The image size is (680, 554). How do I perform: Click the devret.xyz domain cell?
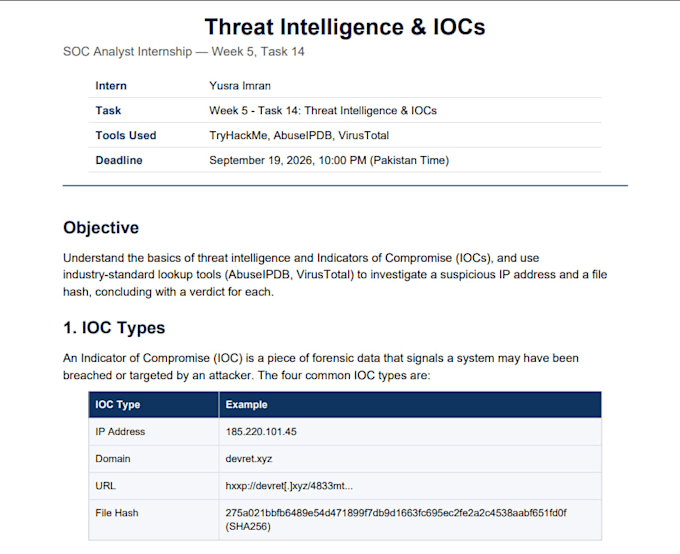tap(410, 459)
